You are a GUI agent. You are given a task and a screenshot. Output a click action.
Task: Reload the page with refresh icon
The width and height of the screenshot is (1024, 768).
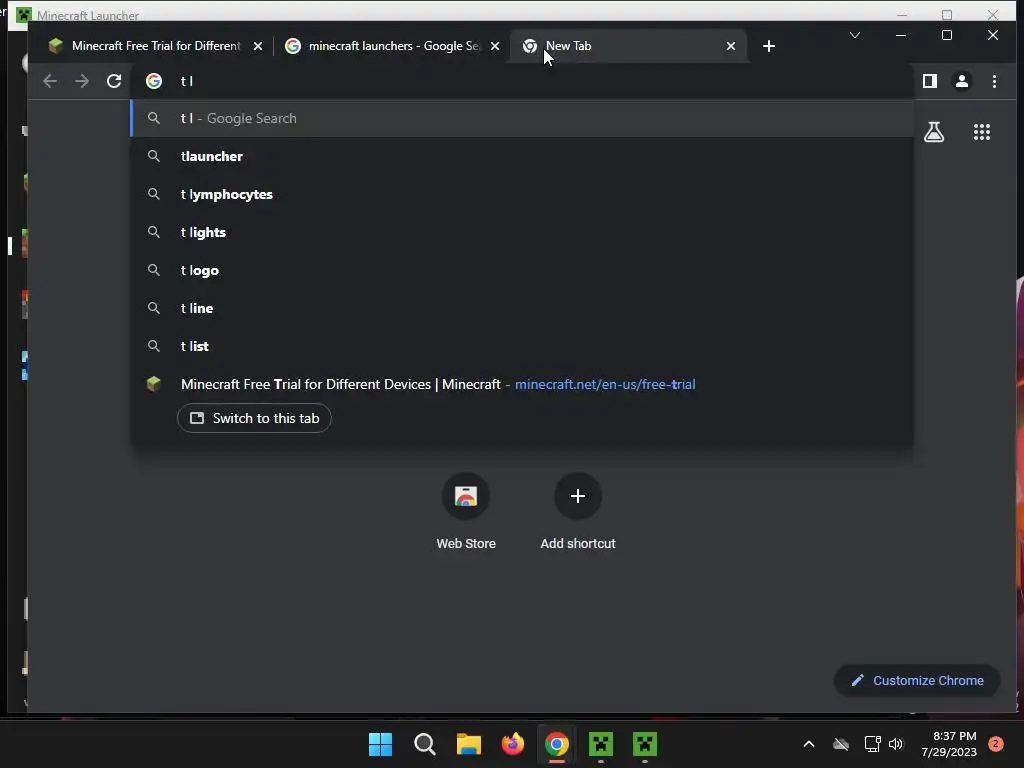114,81
